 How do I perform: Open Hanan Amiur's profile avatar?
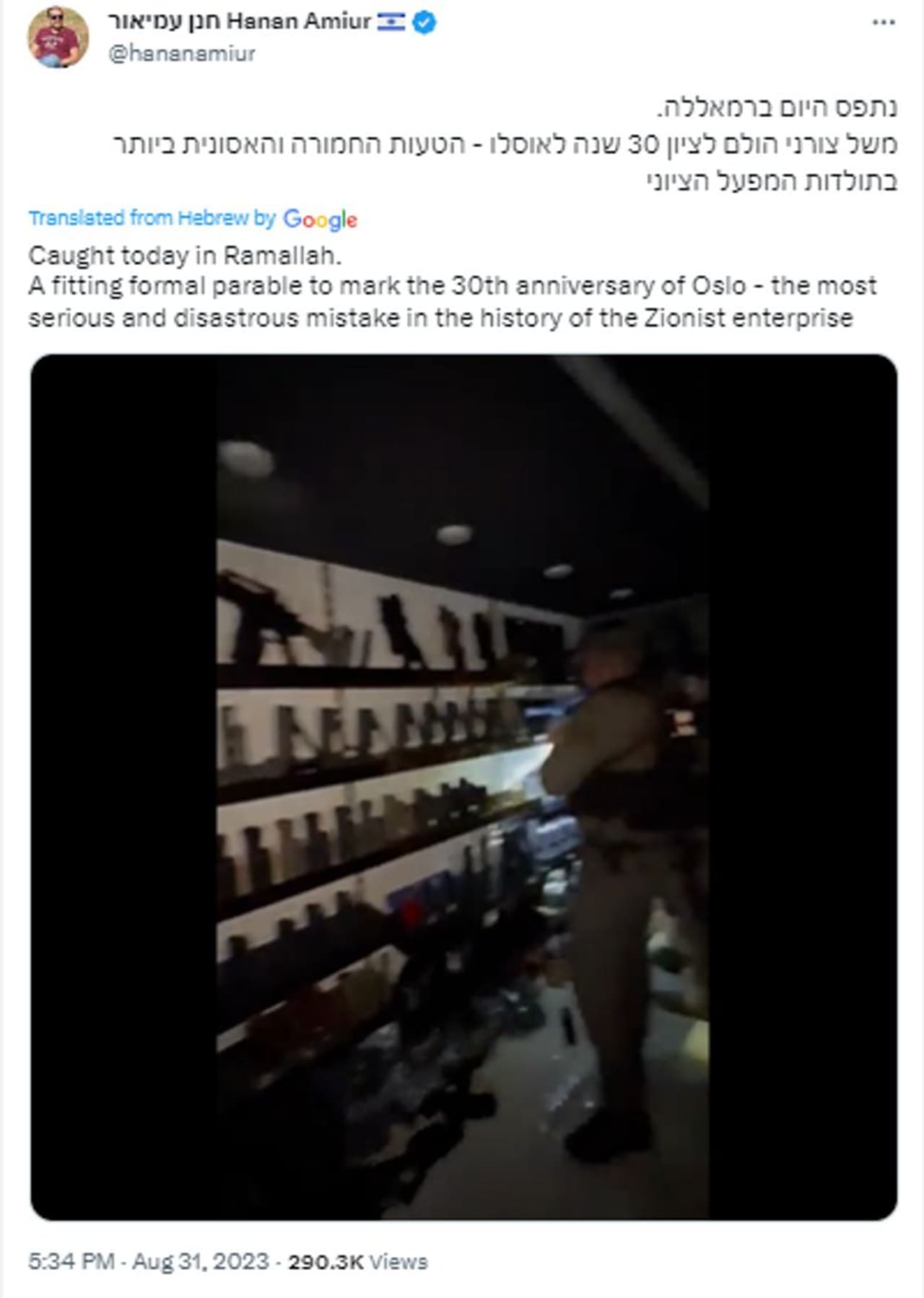58,37
